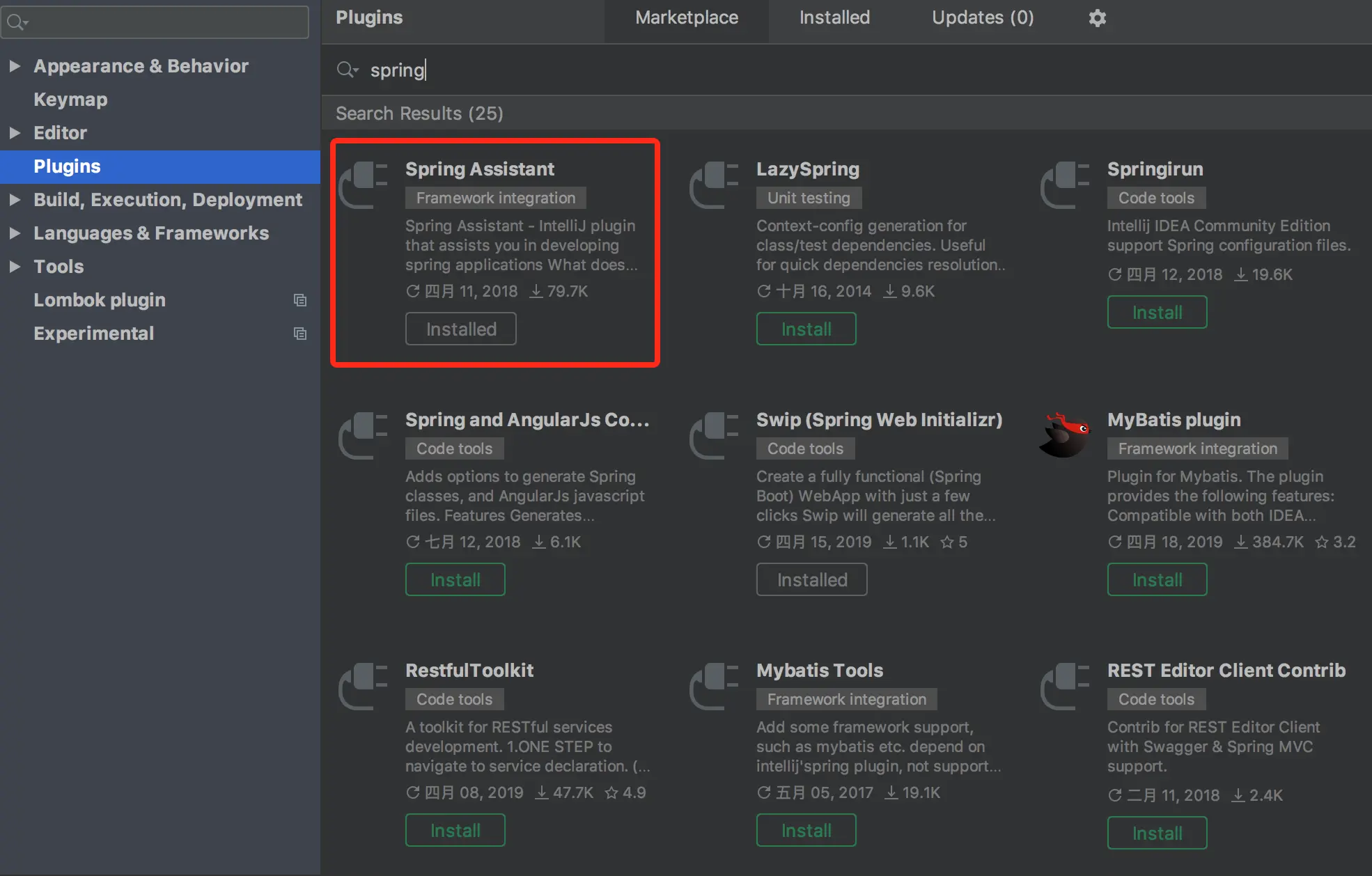Image resolution: width=1372 pixels, height=876 pixels.
Task: Click the Experimental project-settings icon
Action: [x=300, y=334]
